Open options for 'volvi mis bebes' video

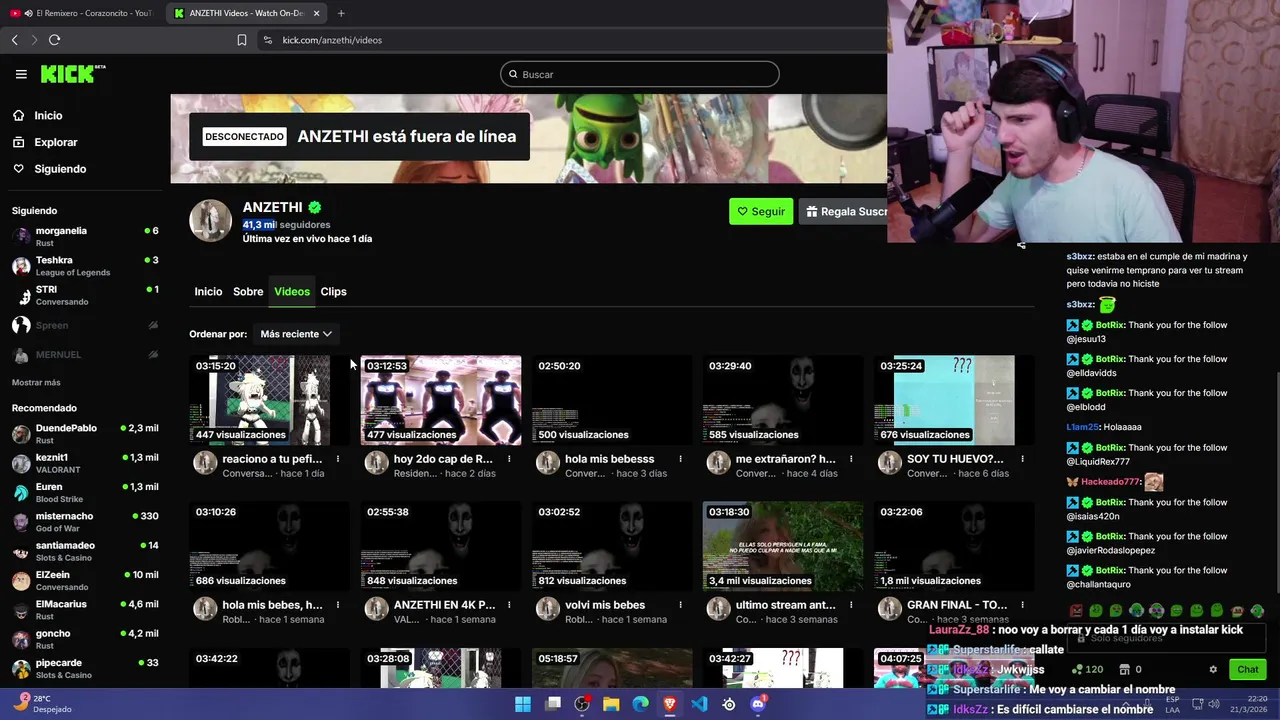click(x=680, y=605)
